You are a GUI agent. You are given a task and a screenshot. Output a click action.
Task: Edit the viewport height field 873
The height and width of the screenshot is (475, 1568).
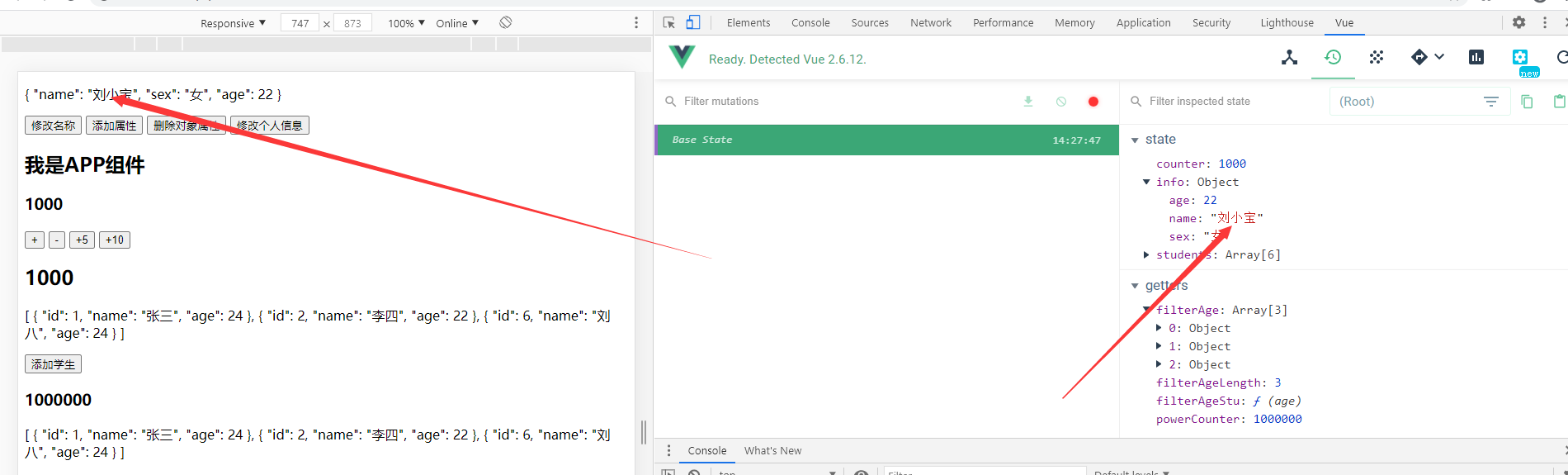pyautogui.click(x=352, y=23)
